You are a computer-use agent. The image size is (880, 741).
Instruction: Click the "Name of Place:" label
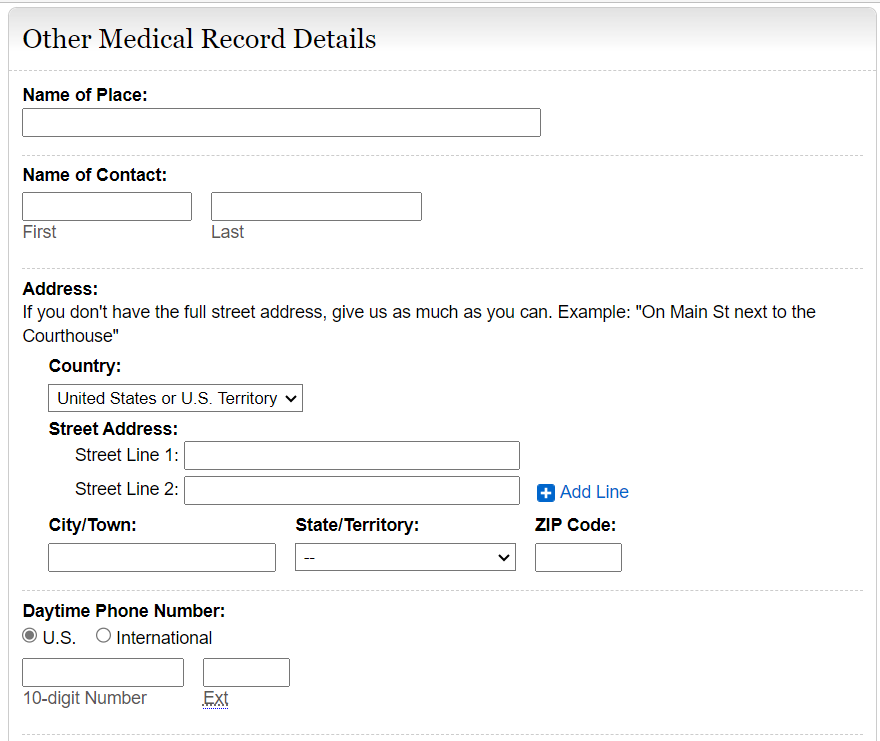point(85,95)
